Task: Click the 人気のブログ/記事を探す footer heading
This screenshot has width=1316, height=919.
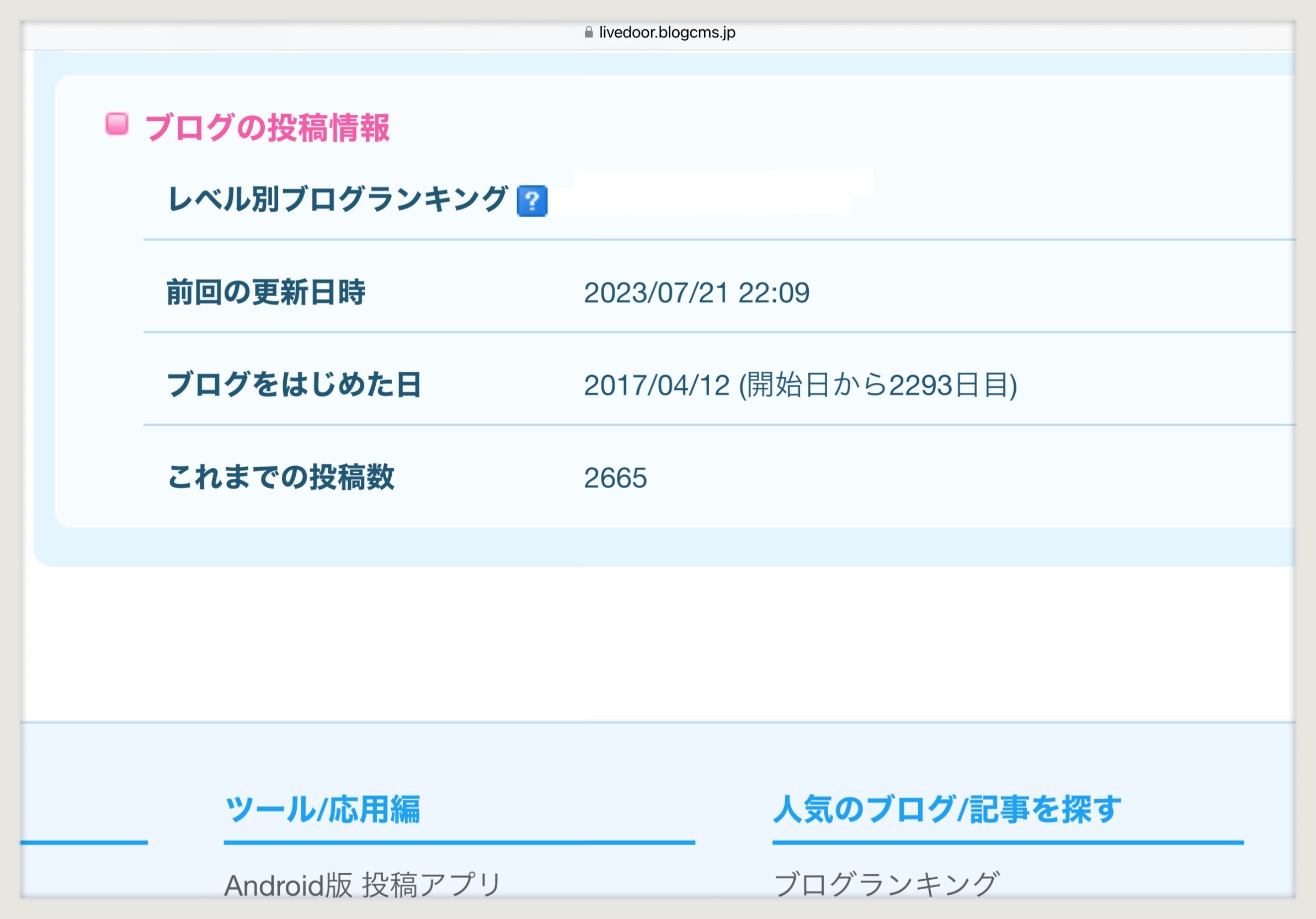Action: [947, 810]
